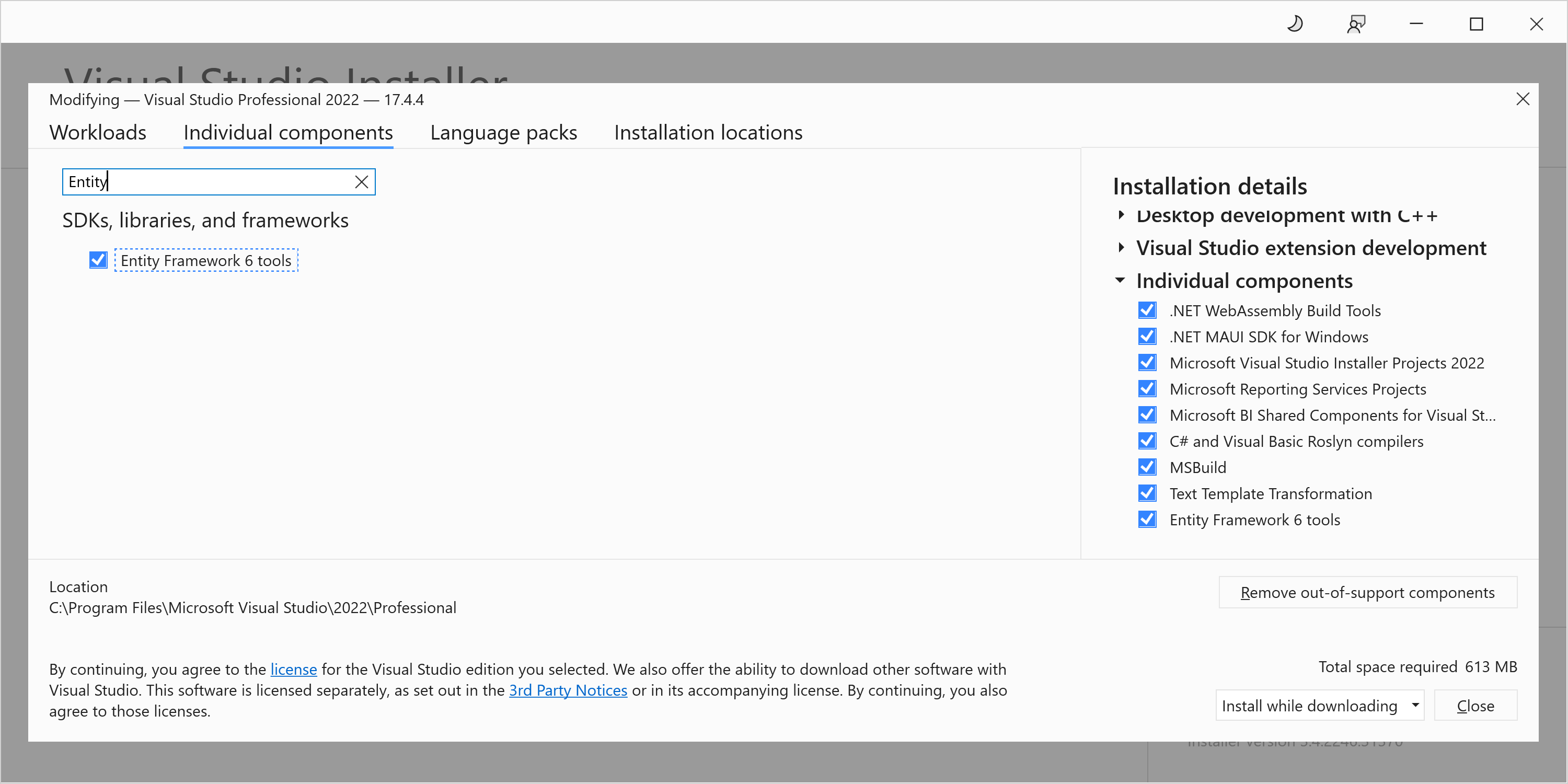Open the Install while downloading dropdown arrow
The height and width of the screenshot is (784, 1568).
(1415, 706)
